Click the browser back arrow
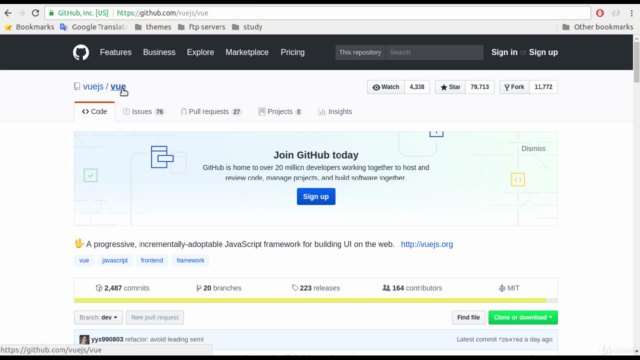This screenshot has height=360, width=640. (x=8, y=13)
